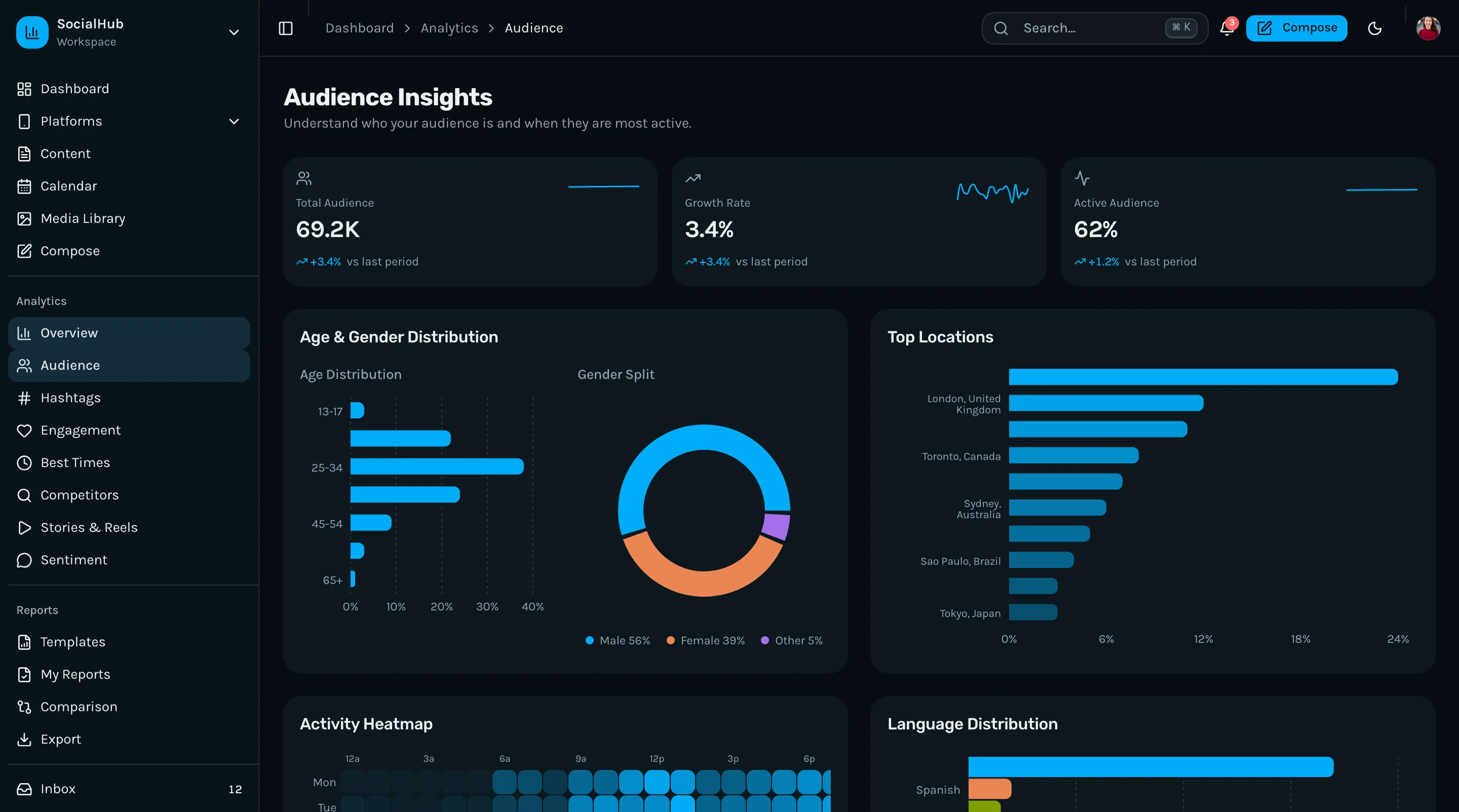This screenshot has width=1459, height=812.
Task: Open the Export download icon
Action: (24, 739)
